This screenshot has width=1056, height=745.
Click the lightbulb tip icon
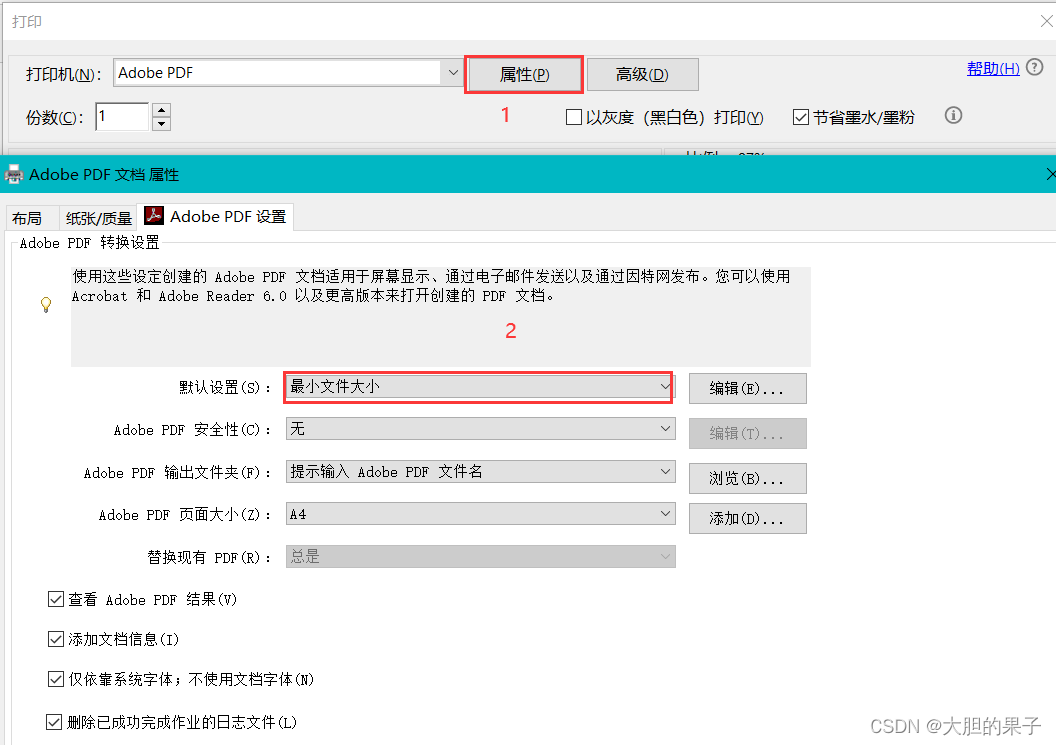[46, 304]
